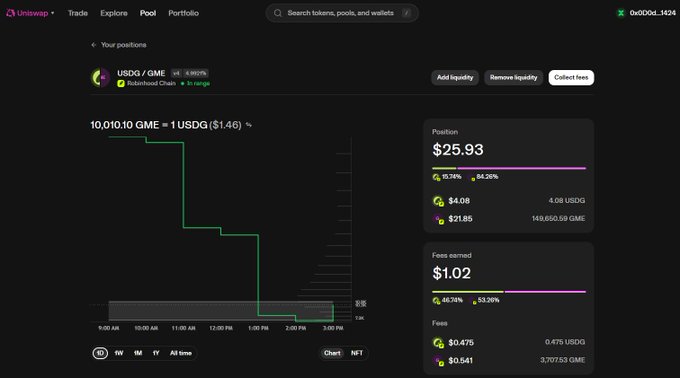Open the Portfolio page

(183, 13)
